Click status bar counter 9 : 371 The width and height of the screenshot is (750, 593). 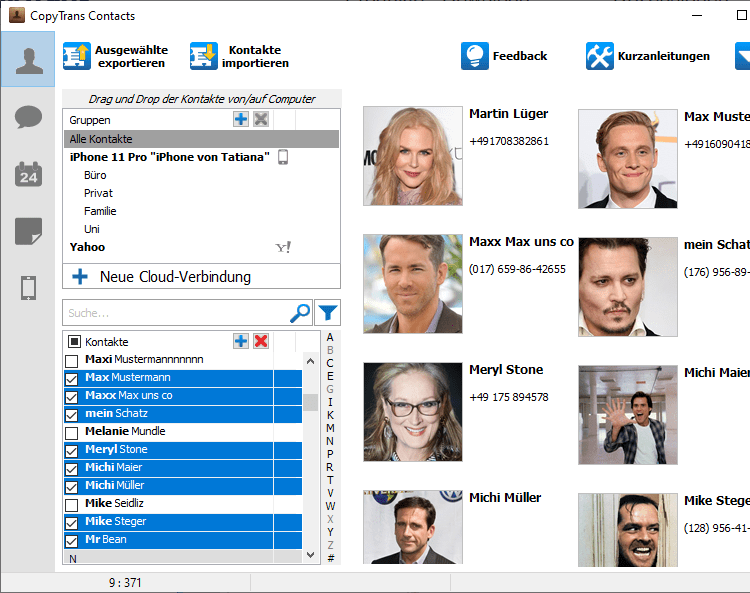tap(125, 582)
